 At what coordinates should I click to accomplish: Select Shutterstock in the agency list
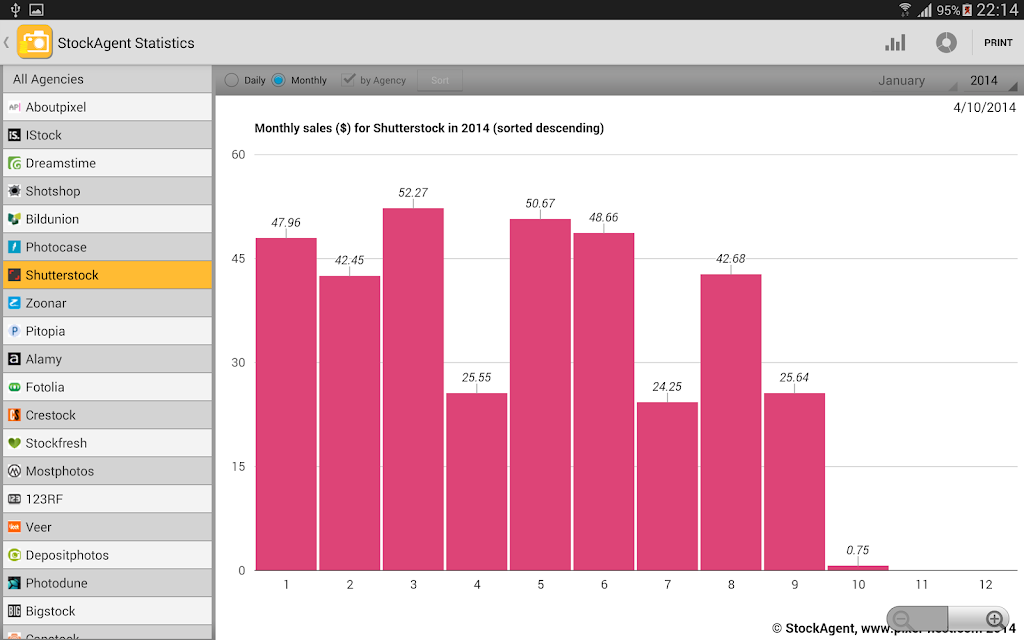pyautogui.click(x=107, y=275)
